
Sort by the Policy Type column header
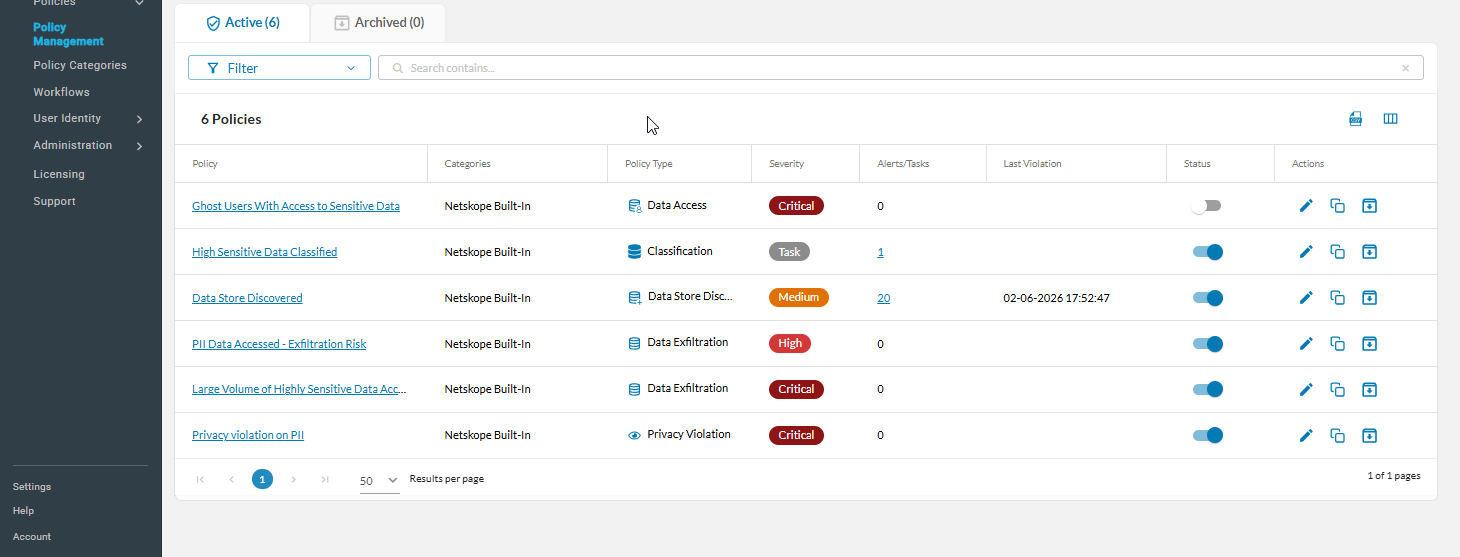tap(649, 164)
